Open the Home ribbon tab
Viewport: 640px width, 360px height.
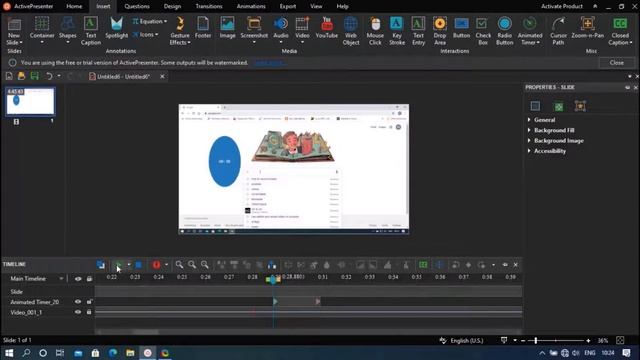pos(74,6)
